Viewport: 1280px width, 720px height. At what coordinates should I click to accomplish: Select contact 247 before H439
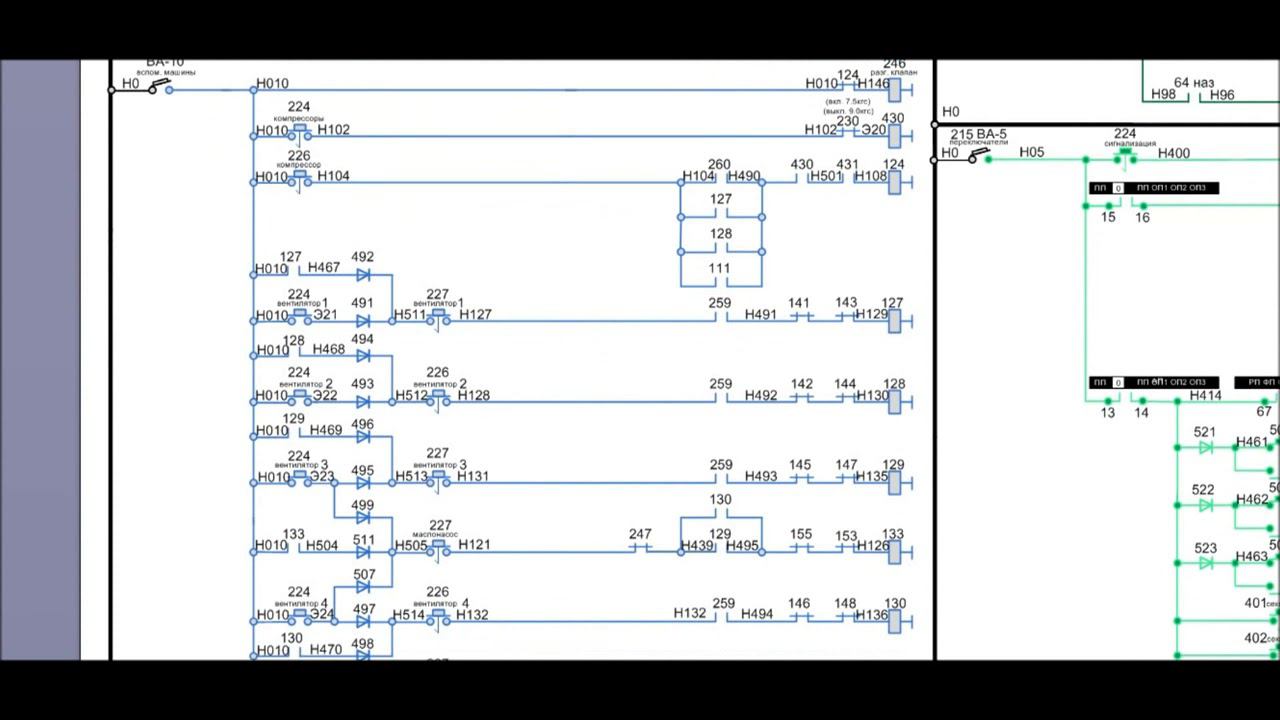point(640,548)
